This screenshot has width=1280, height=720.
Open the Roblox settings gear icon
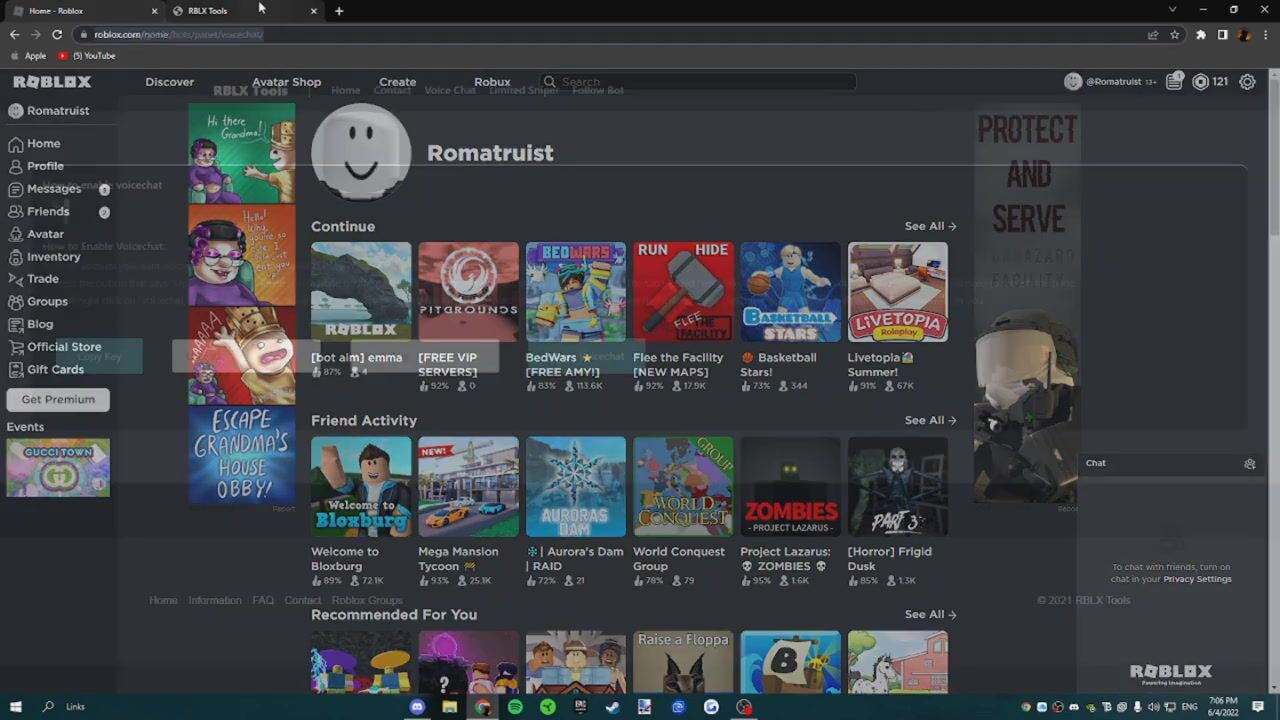(1247, 82)
